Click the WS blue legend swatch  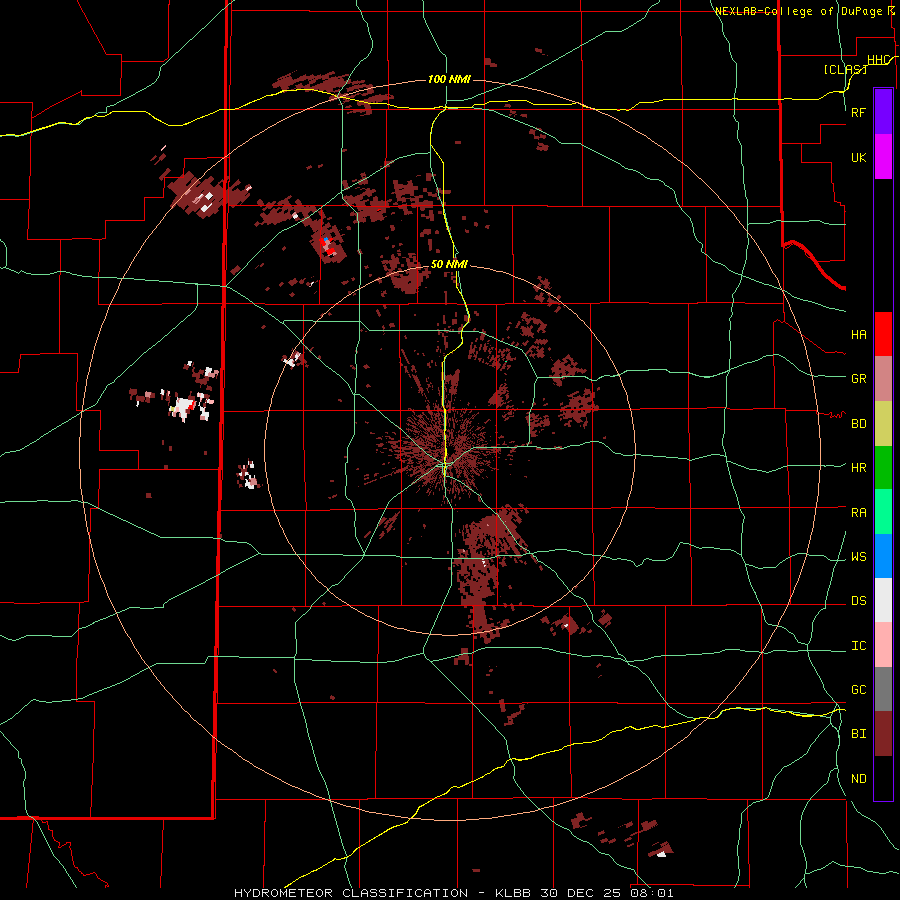(883, 556)
